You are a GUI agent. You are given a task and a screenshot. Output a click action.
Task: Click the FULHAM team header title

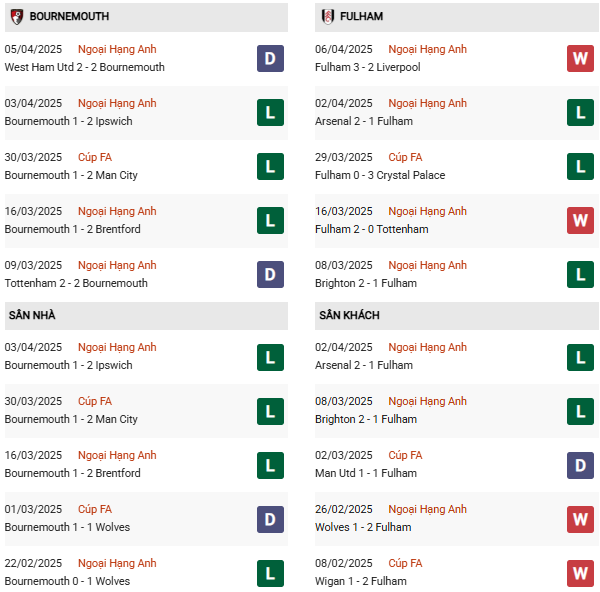[x=360, y=17]
